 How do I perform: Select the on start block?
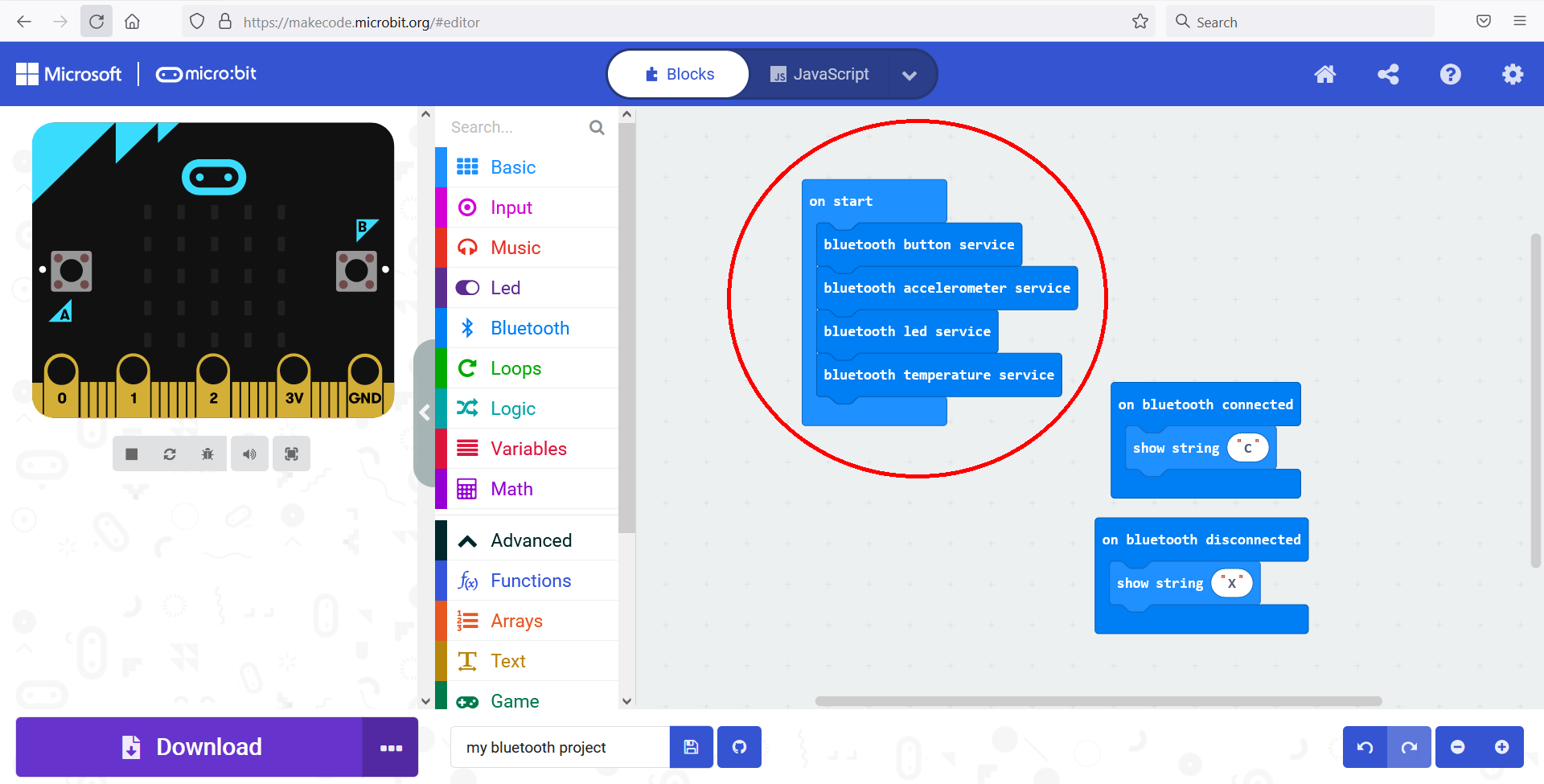click(841, 201)
